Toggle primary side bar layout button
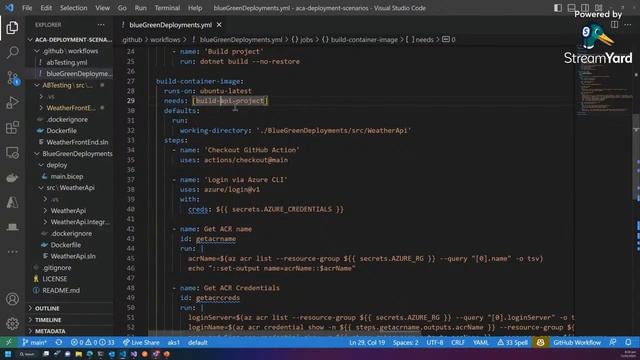The image size is (640, 360). 558,8
